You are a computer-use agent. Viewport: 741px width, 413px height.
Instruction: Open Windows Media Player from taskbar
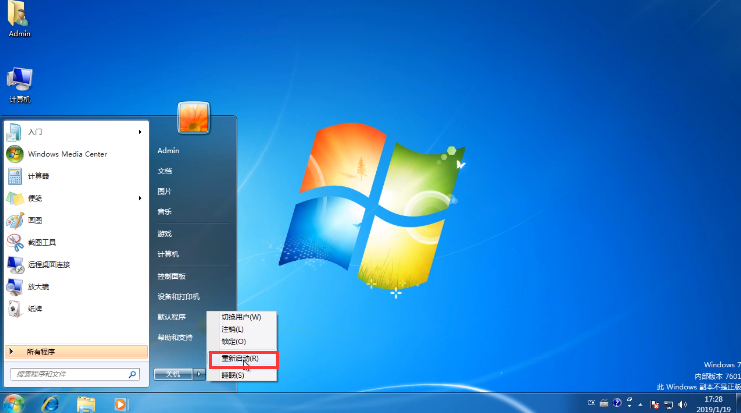(x=121, y=404)
